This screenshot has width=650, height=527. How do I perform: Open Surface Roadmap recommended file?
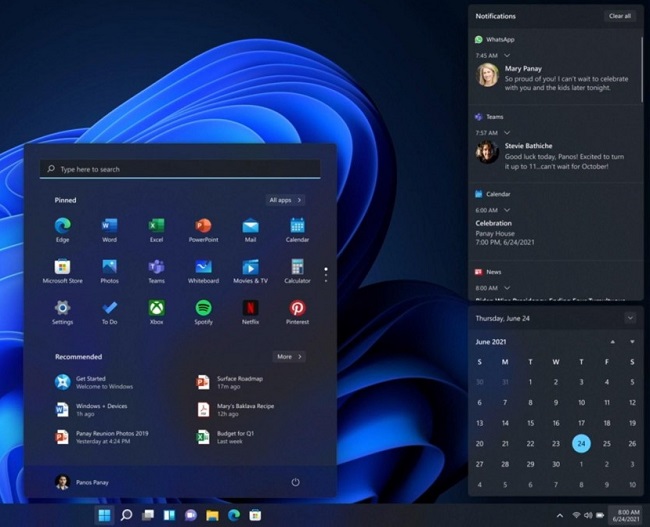point(230,382)
